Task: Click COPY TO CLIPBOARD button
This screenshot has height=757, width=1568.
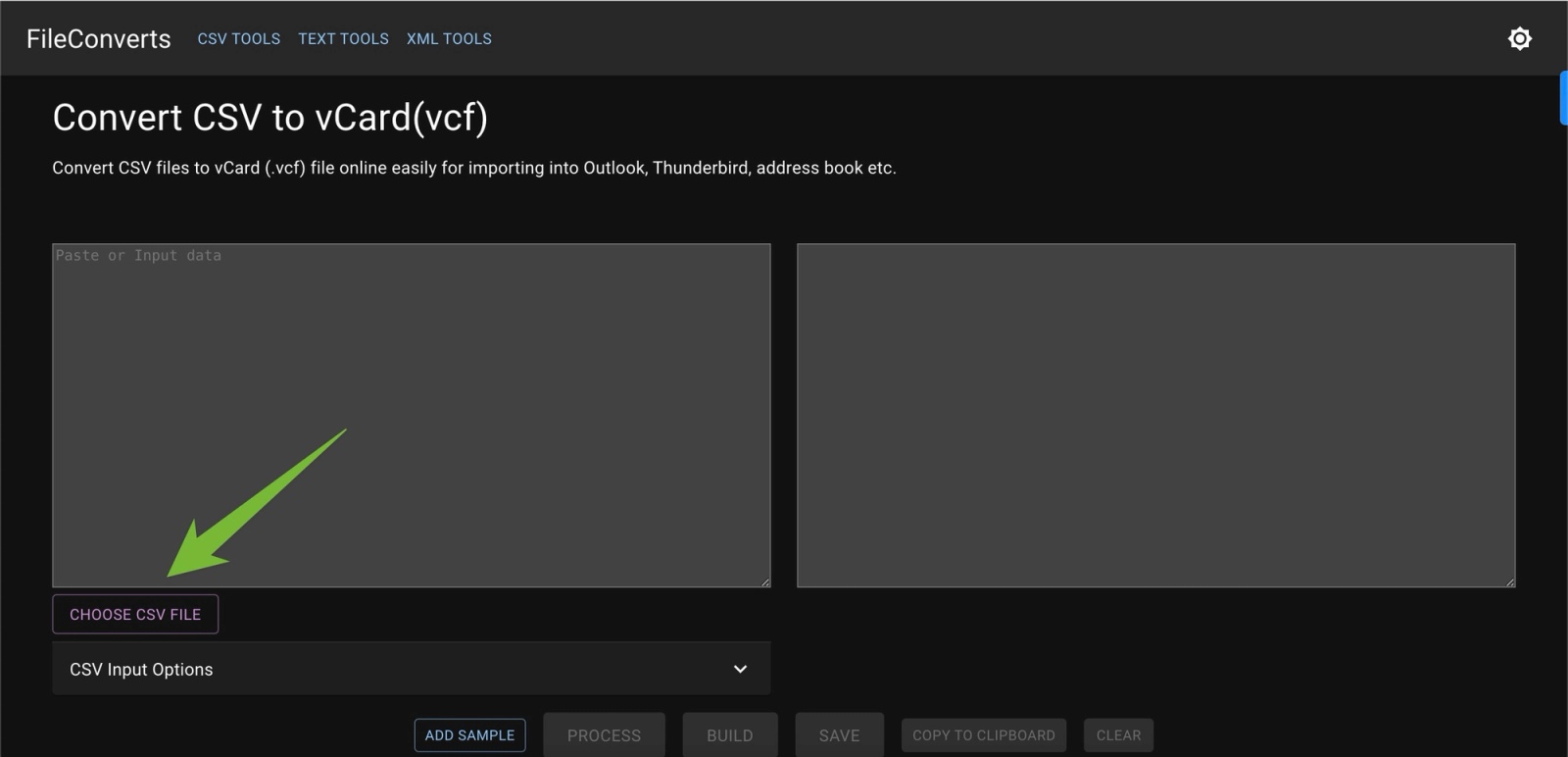Action: (984, 735)
